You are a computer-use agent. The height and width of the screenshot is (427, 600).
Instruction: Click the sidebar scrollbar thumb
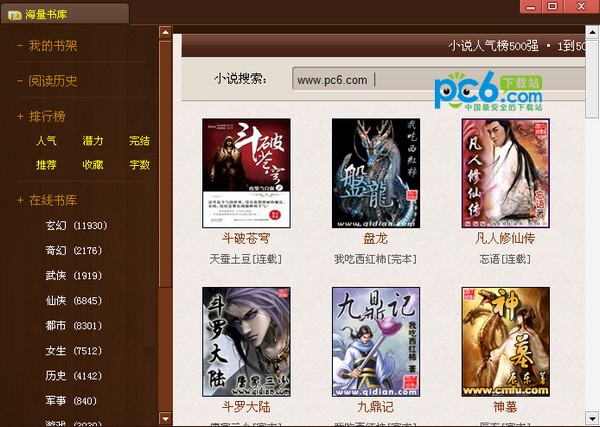(x=165, y=165)
